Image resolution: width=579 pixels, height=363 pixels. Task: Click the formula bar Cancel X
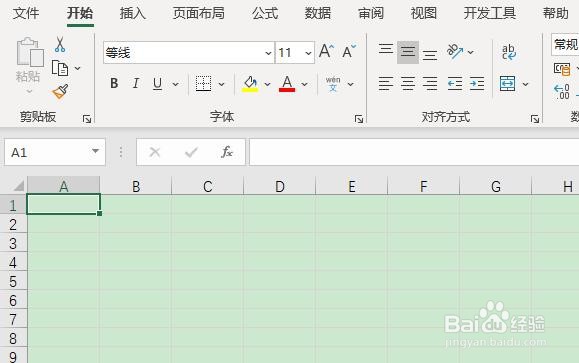coord(155,152)
